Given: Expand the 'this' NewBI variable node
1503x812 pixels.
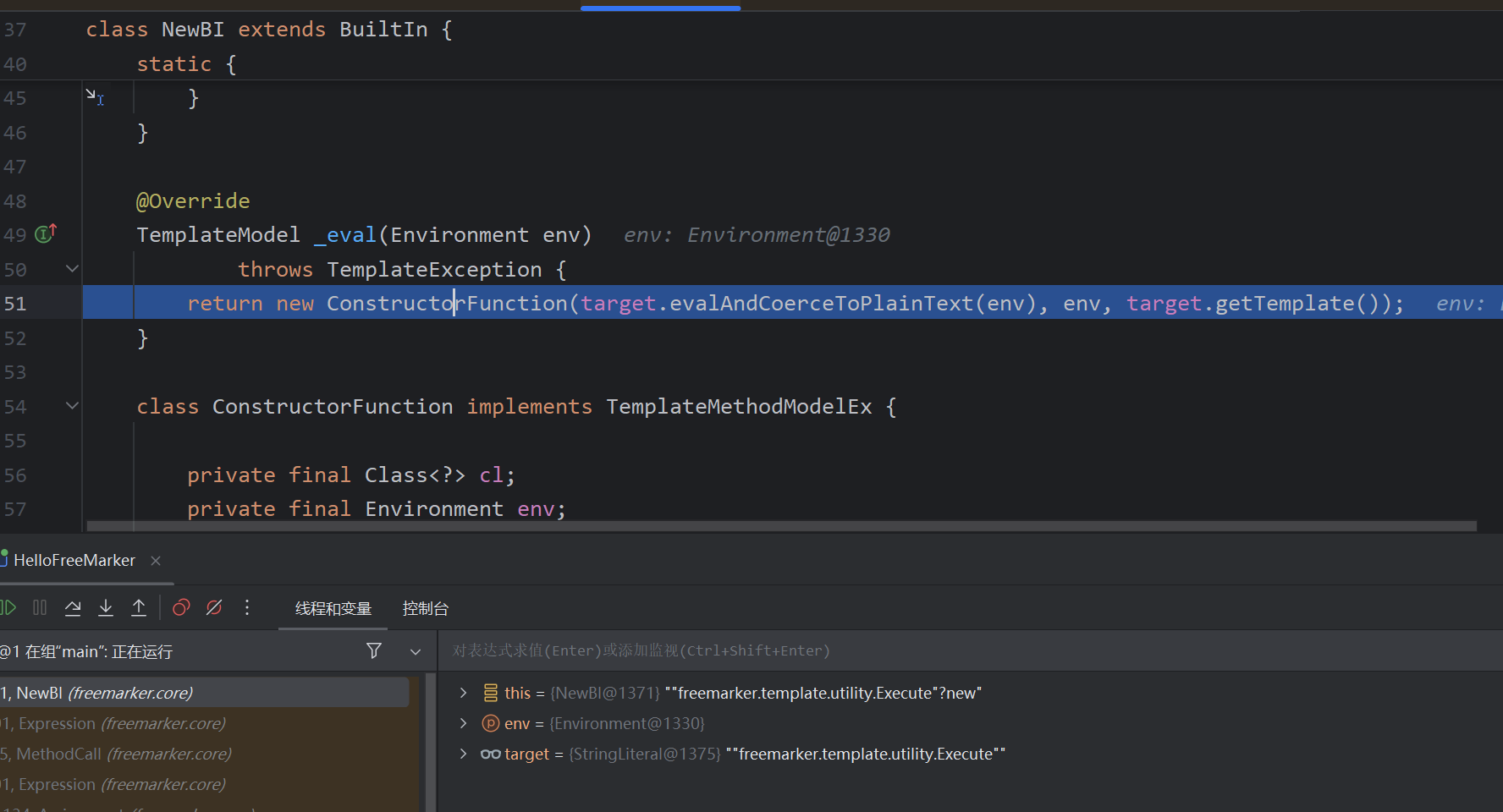Looking at the screenshot, I should pos(463,693).
